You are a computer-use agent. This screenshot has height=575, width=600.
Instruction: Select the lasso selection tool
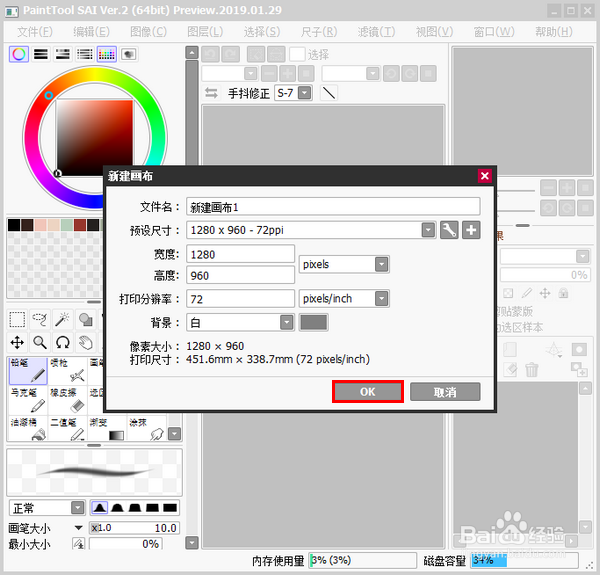[x=40, y=319]
